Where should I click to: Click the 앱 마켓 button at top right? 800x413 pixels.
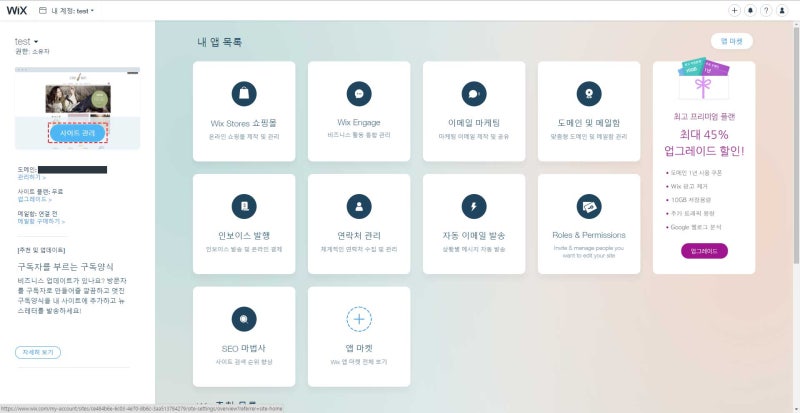click(732, 41)
